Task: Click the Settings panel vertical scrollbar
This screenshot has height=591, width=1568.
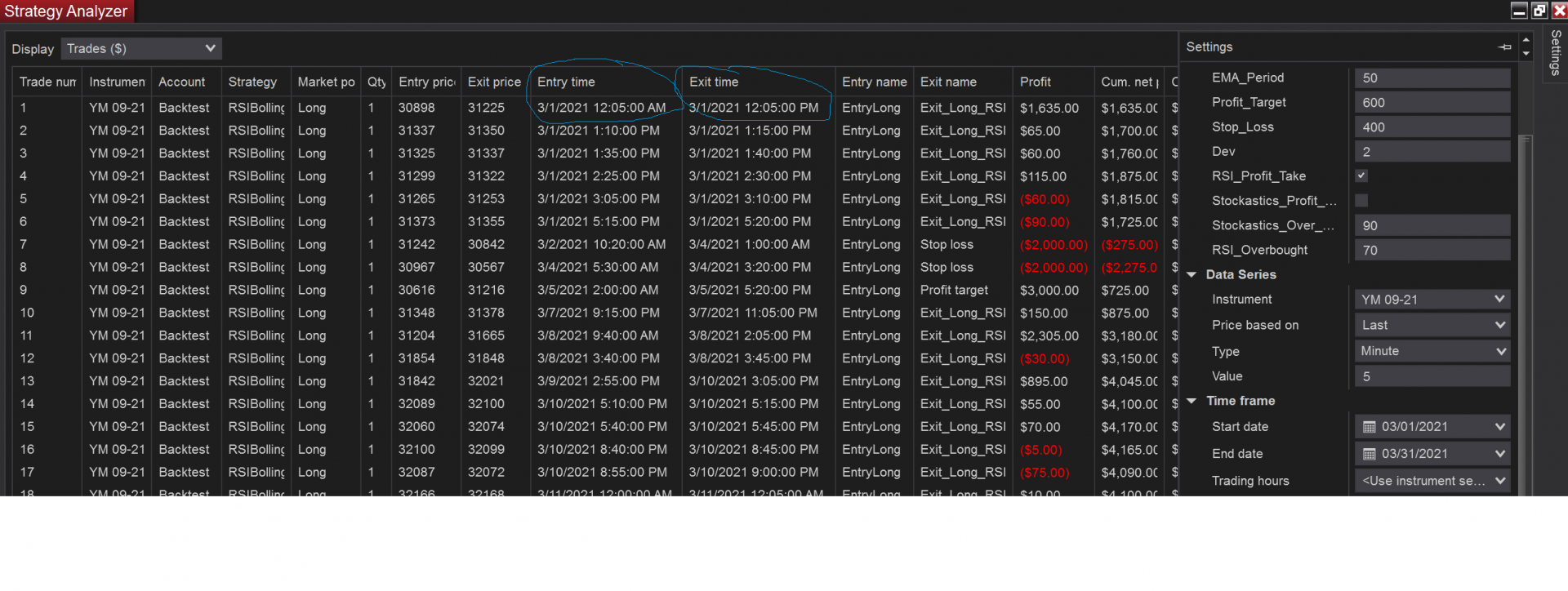Action: 1525,314
